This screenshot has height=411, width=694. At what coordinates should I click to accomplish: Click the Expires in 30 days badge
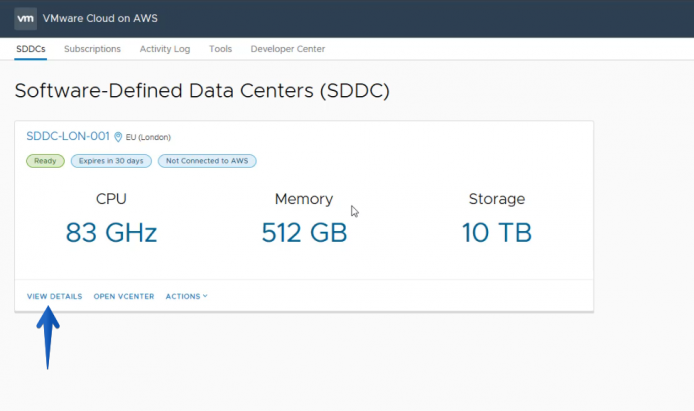tap(111, 161)
